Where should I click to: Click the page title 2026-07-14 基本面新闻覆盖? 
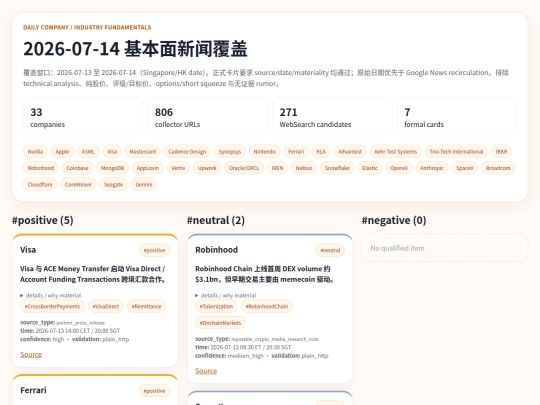(x=135, y=49)
